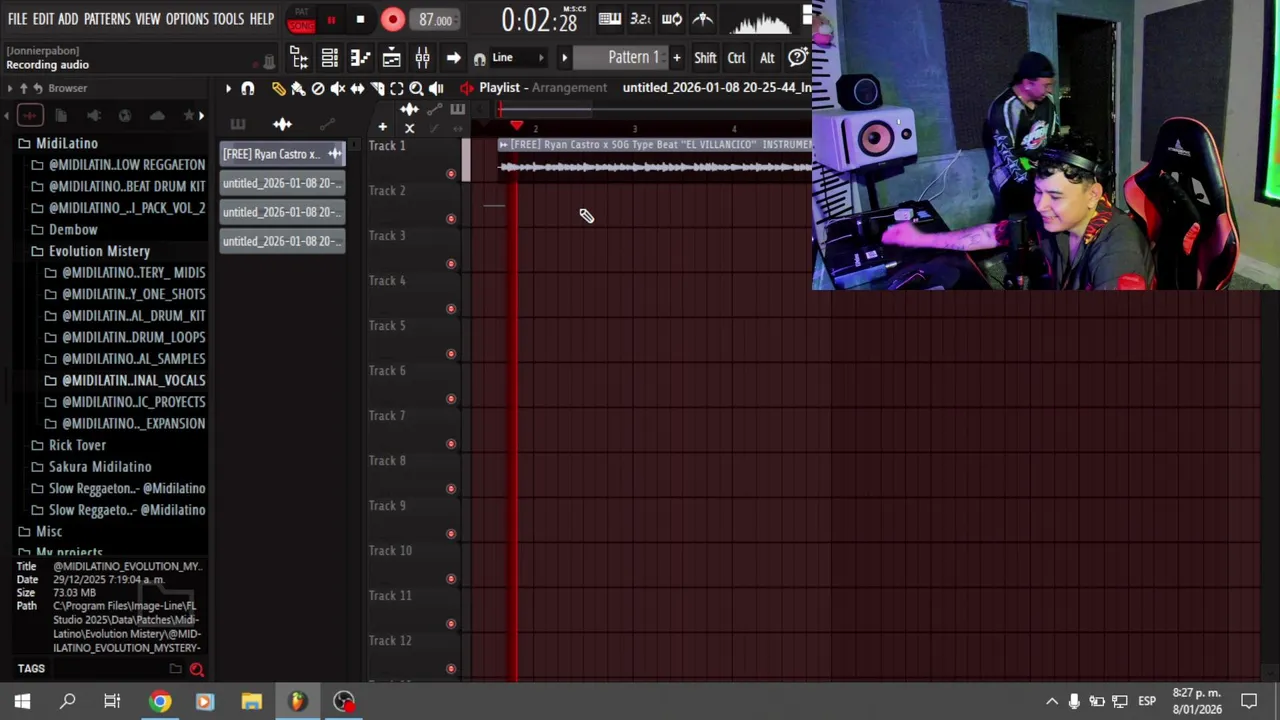
Task: Expand the Dembow folder
Action: [x=73, y=229]
